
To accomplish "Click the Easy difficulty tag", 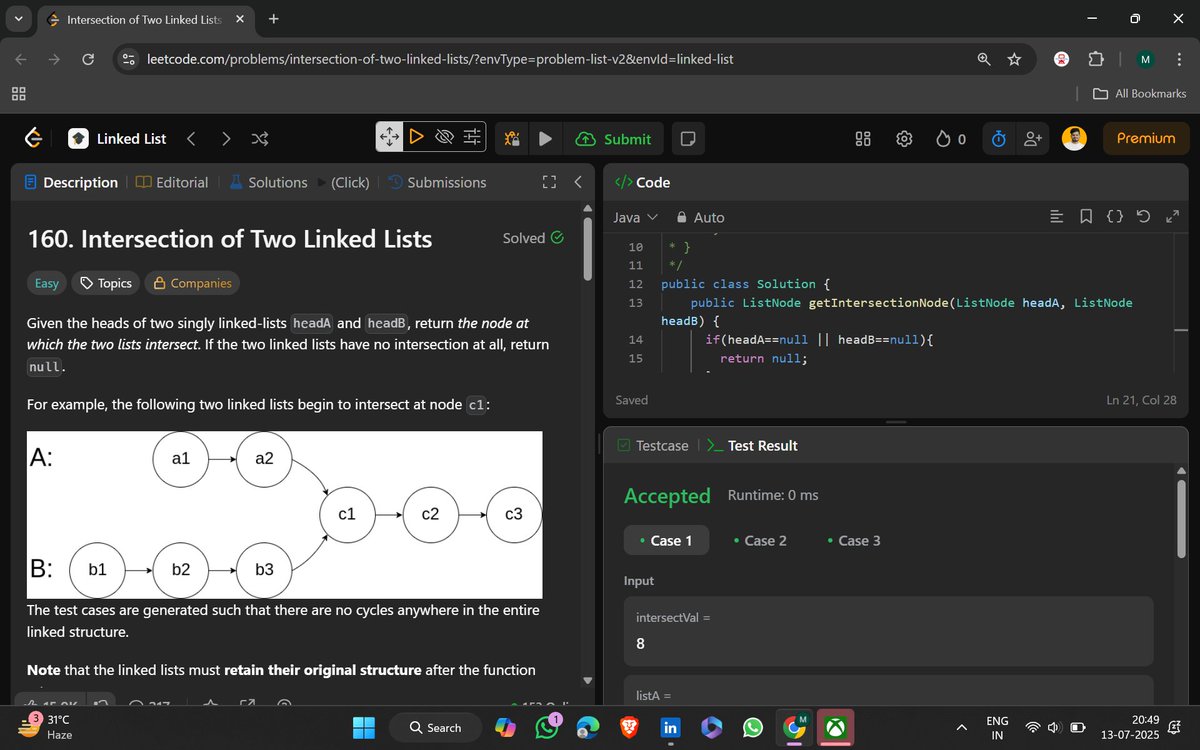I will [x=47, y=283].
